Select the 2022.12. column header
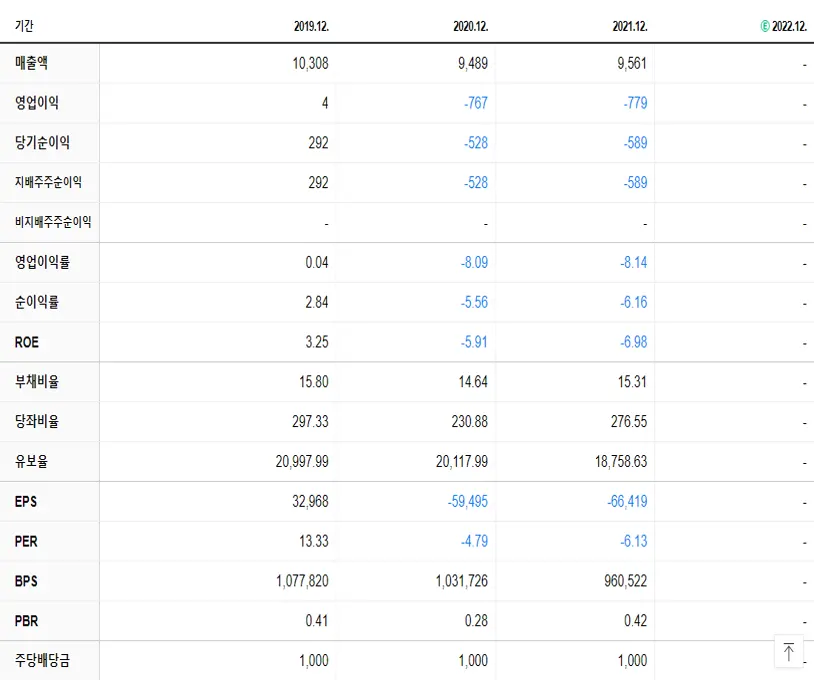Image resolution: width=814 pixels, height=680 pixels. pos(789,26)
